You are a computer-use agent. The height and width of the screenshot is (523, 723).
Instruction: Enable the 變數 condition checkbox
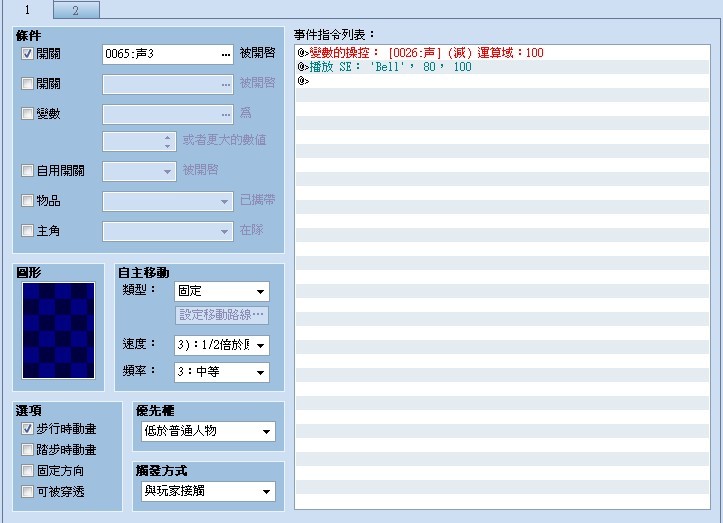pyautogui.click(x=27, y=113)
